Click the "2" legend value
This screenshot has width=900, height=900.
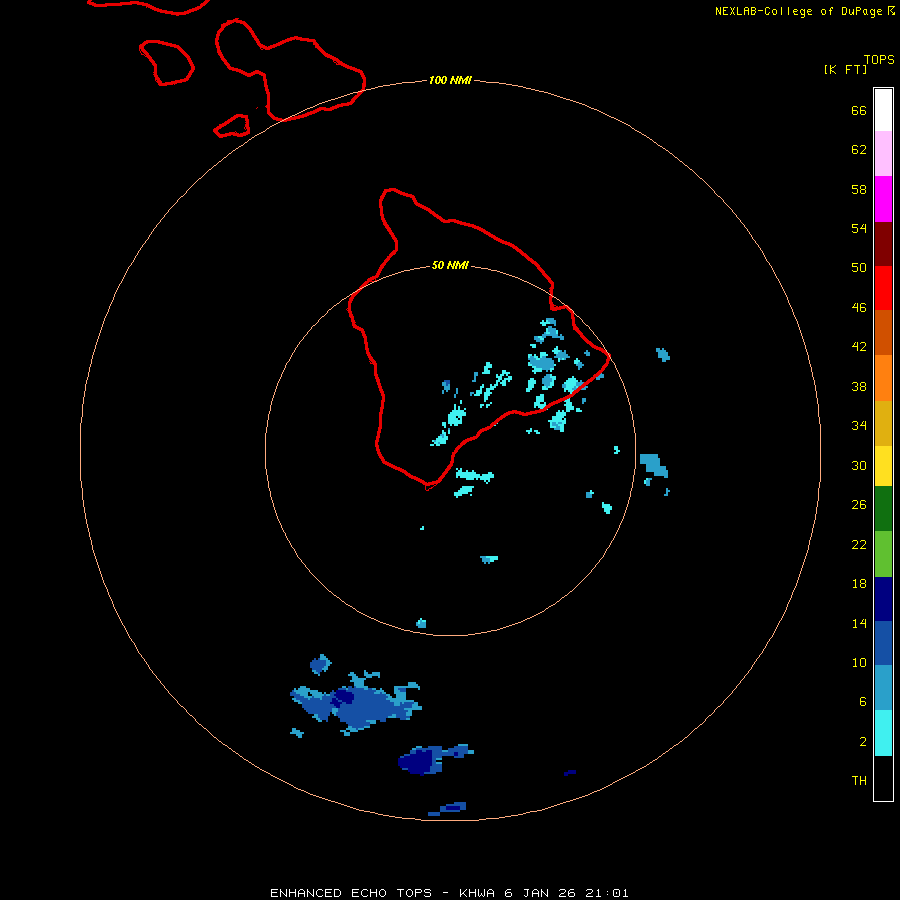click(863, 742)
